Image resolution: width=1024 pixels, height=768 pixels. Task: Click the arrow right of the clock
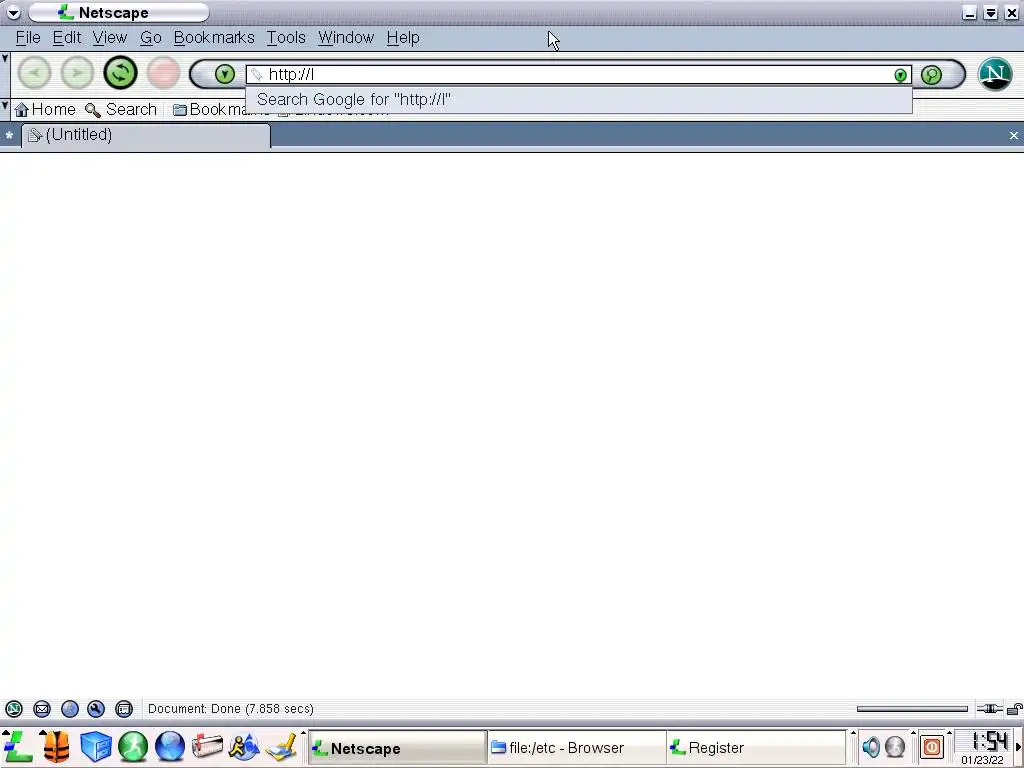[x=1018, y=746]
